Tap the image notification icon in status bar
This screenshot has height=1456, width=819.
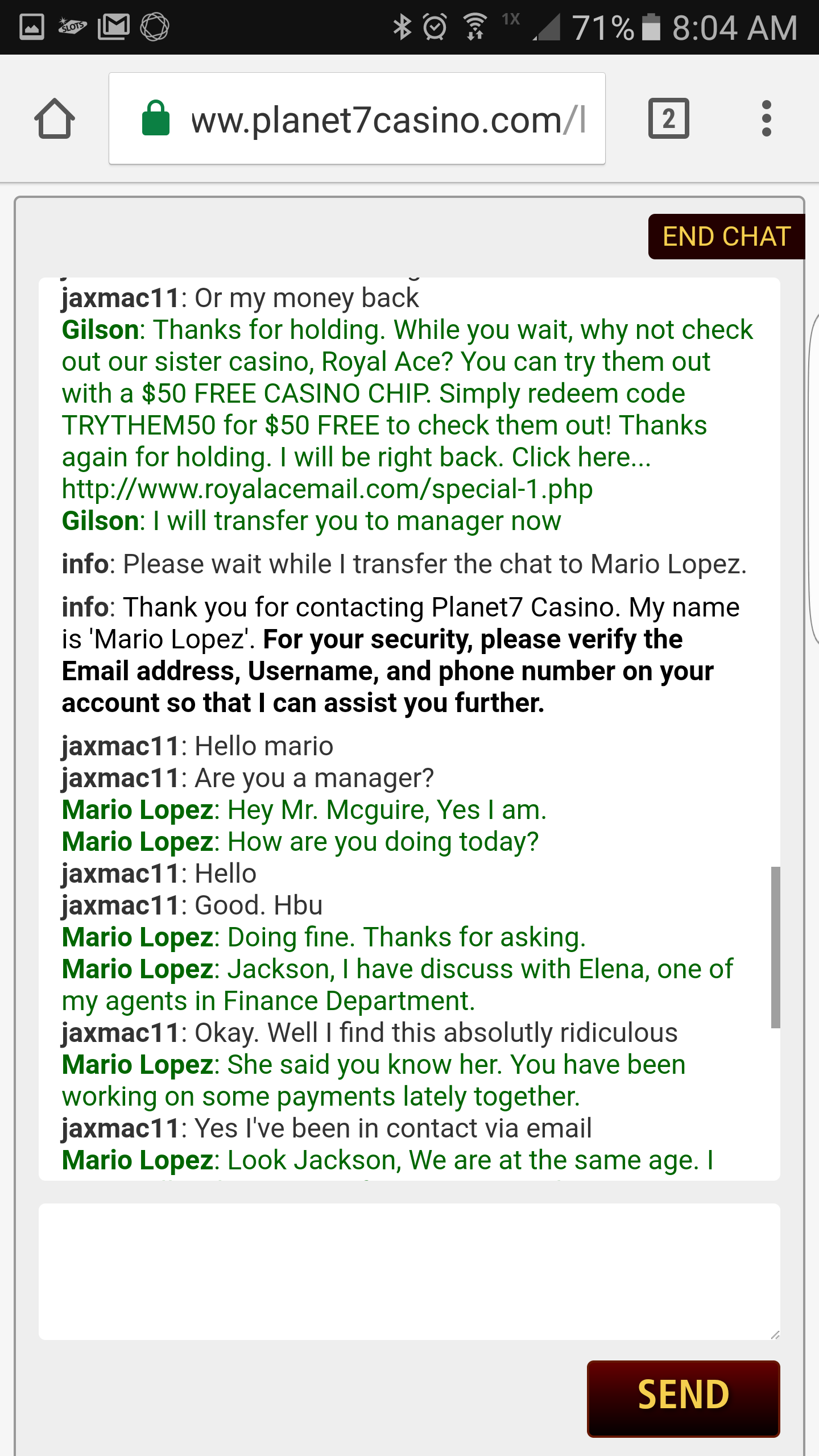pyautogui.click(x=32, y=27)
